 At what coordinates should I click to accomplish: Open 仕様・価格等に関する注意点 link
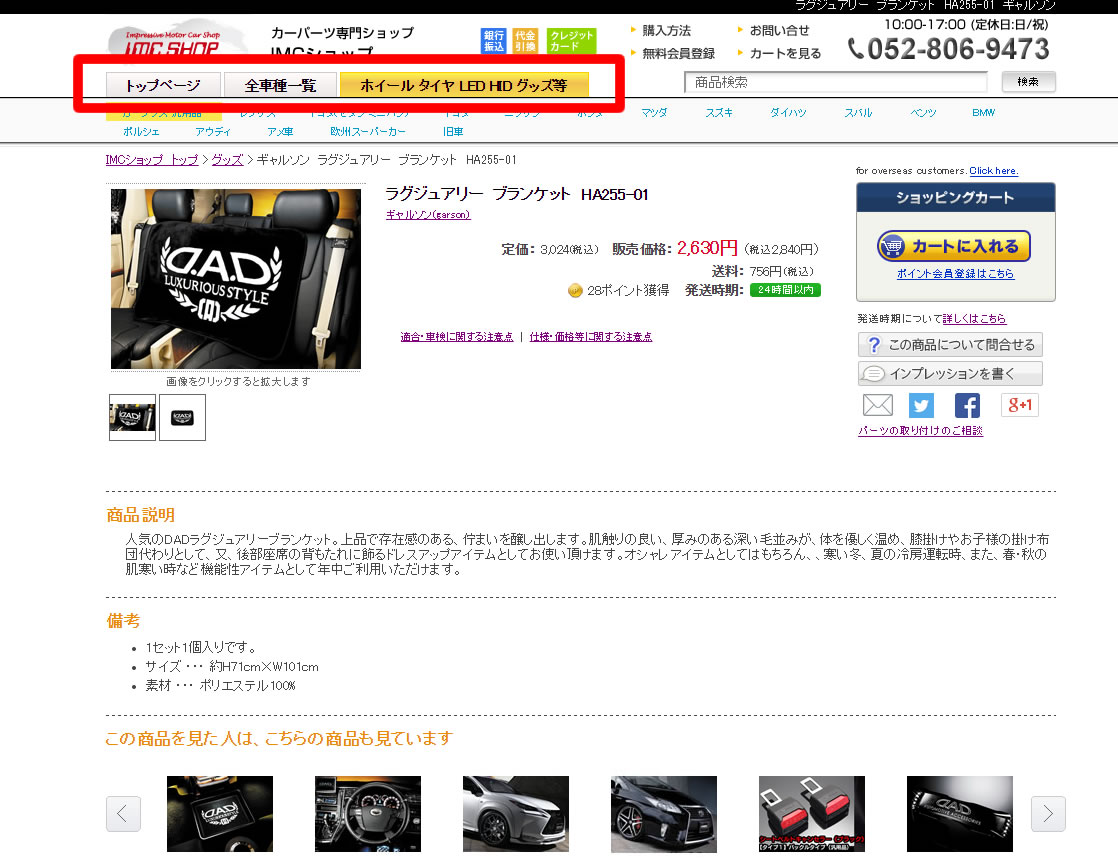(590, 337)
